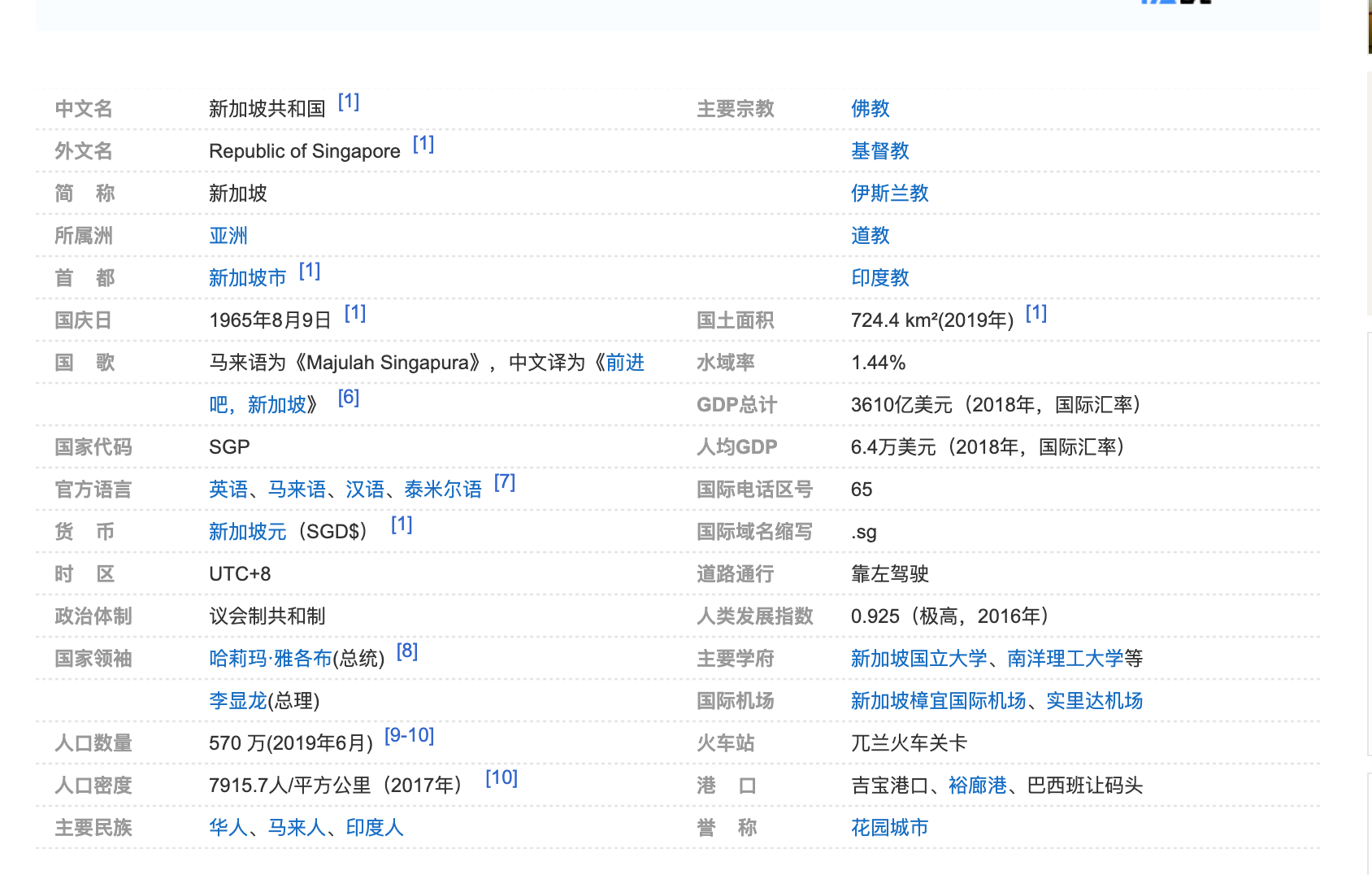Viewport: 1372px width, 875px height.
Task: Open the 新加坡市 capital link
Action: coord(247,278)
